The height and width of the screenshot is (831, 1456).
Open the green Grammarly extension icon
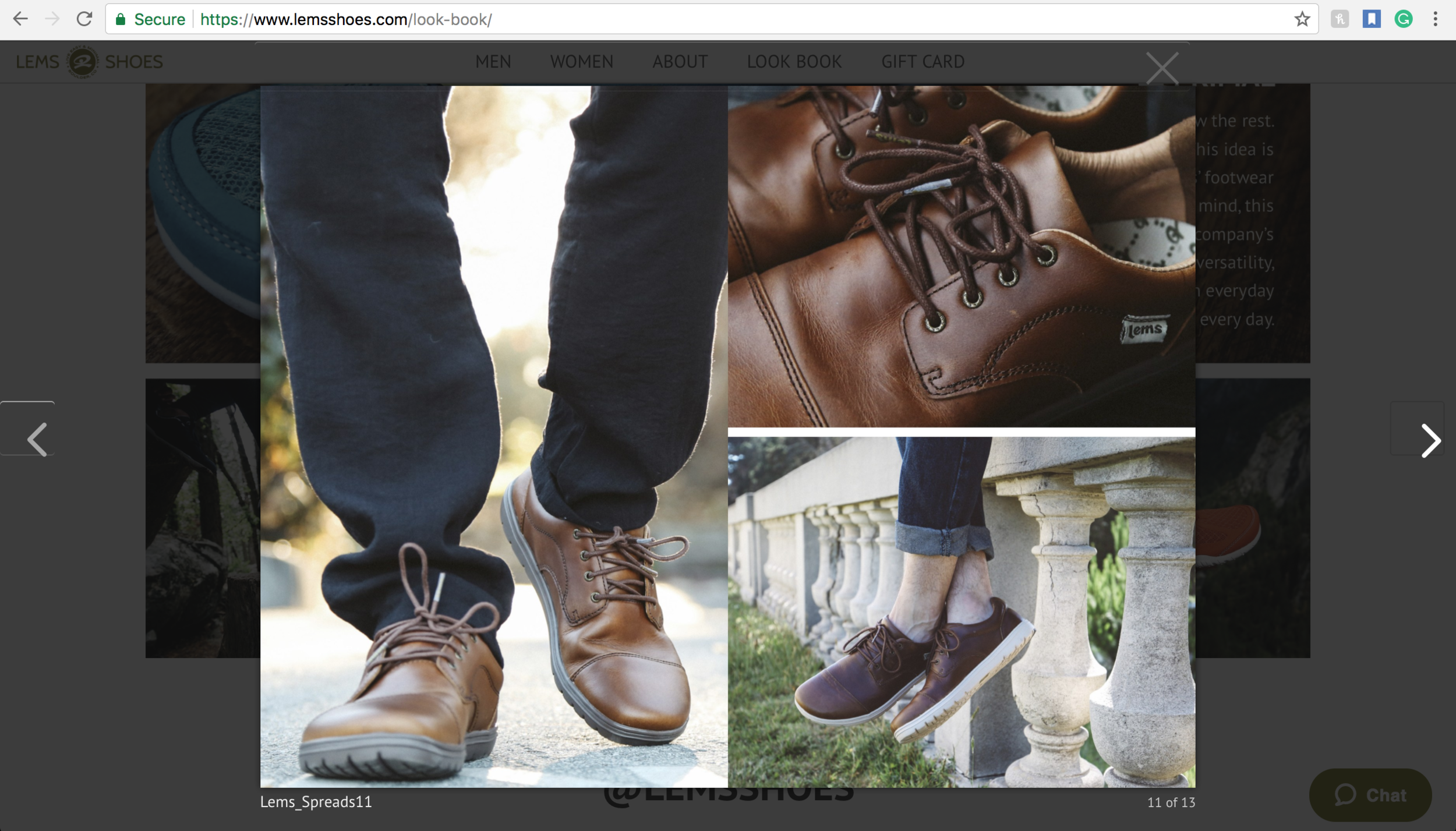[1404, 19]
